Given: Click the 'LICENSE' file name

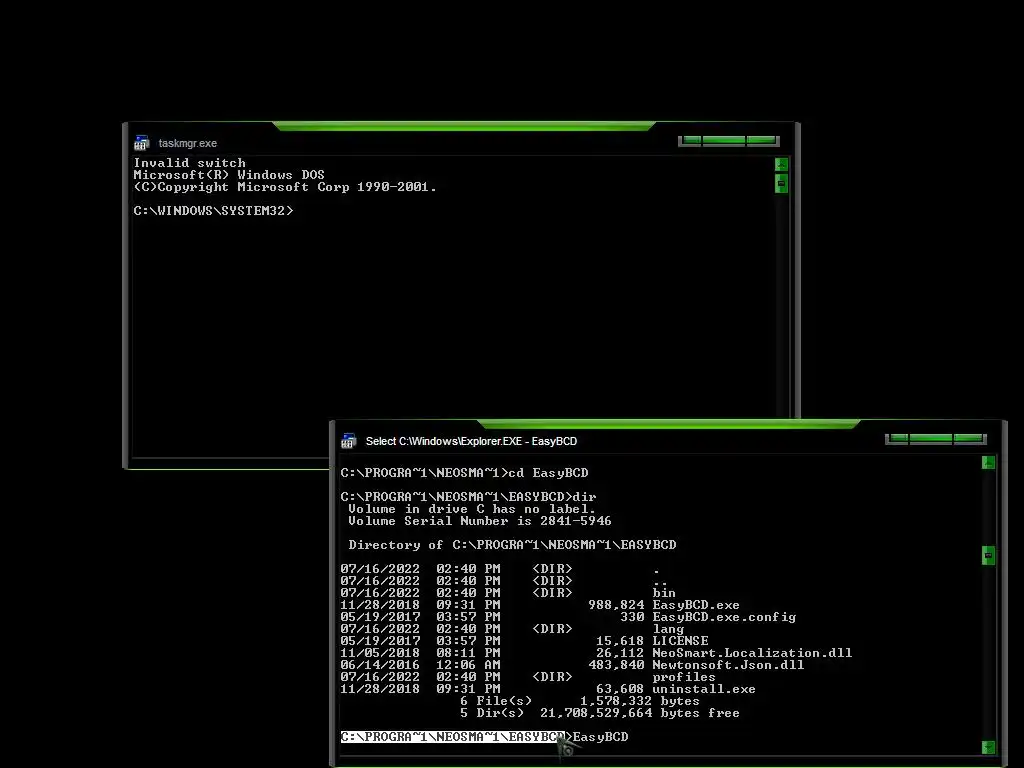Looking at the screenshot, I should 680,641.
